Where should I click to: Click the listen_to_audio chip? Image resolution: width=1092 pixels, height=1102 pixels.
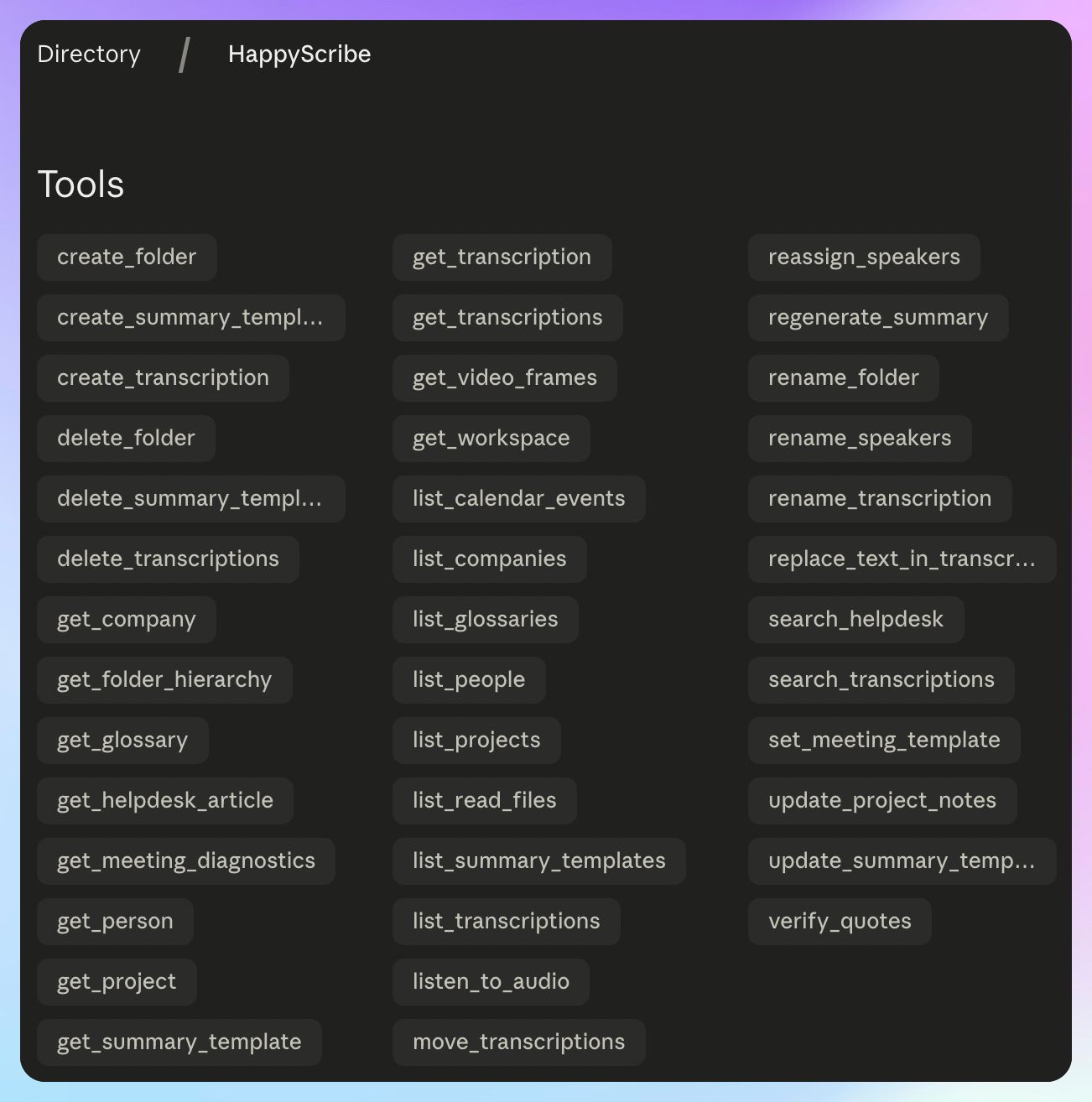[491, 982]
